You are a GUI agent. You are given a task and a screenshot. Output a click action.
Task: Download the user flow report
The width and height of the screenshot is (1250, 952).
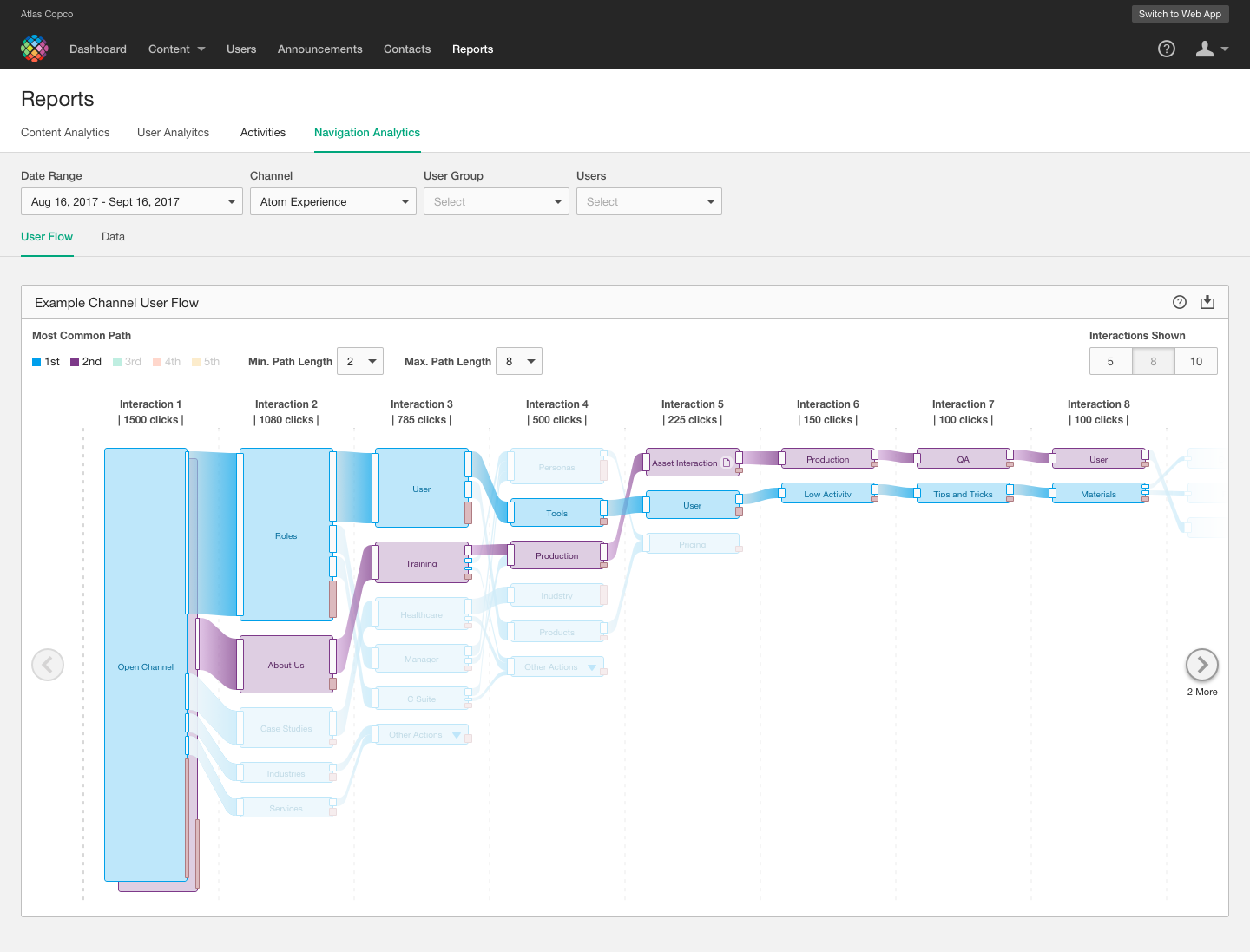(x=1207, y=302)
